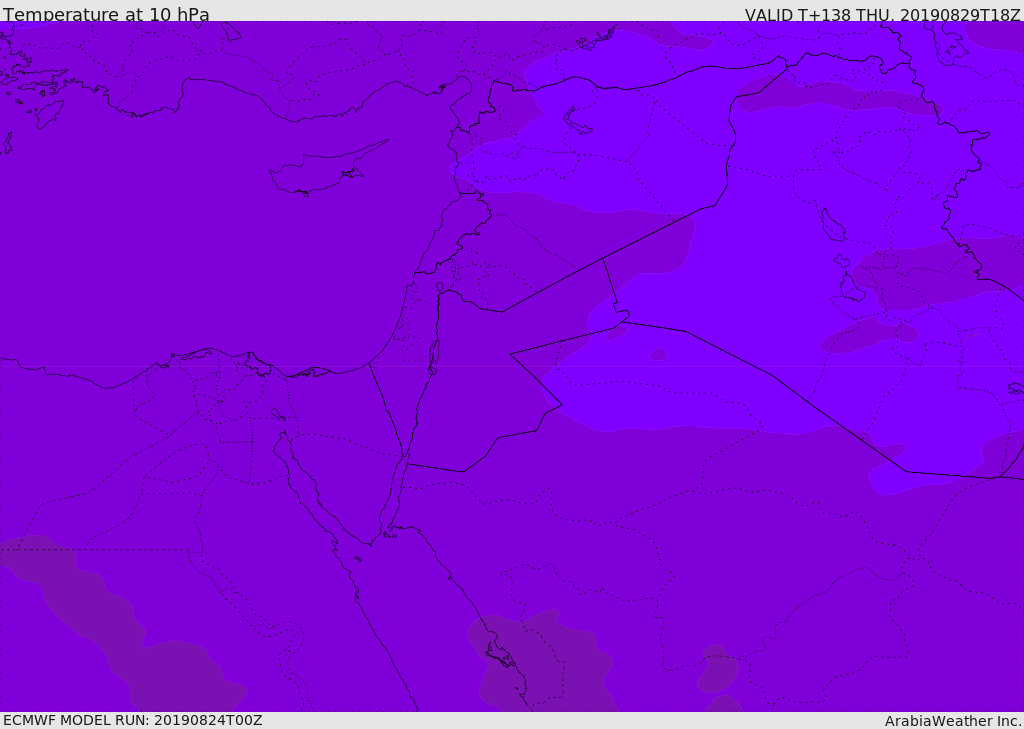Click the 'ECMWF MODEL RUN: 20190824T00Z' text
This screenshot has height=729, width=1024.
tap(133, 720)
